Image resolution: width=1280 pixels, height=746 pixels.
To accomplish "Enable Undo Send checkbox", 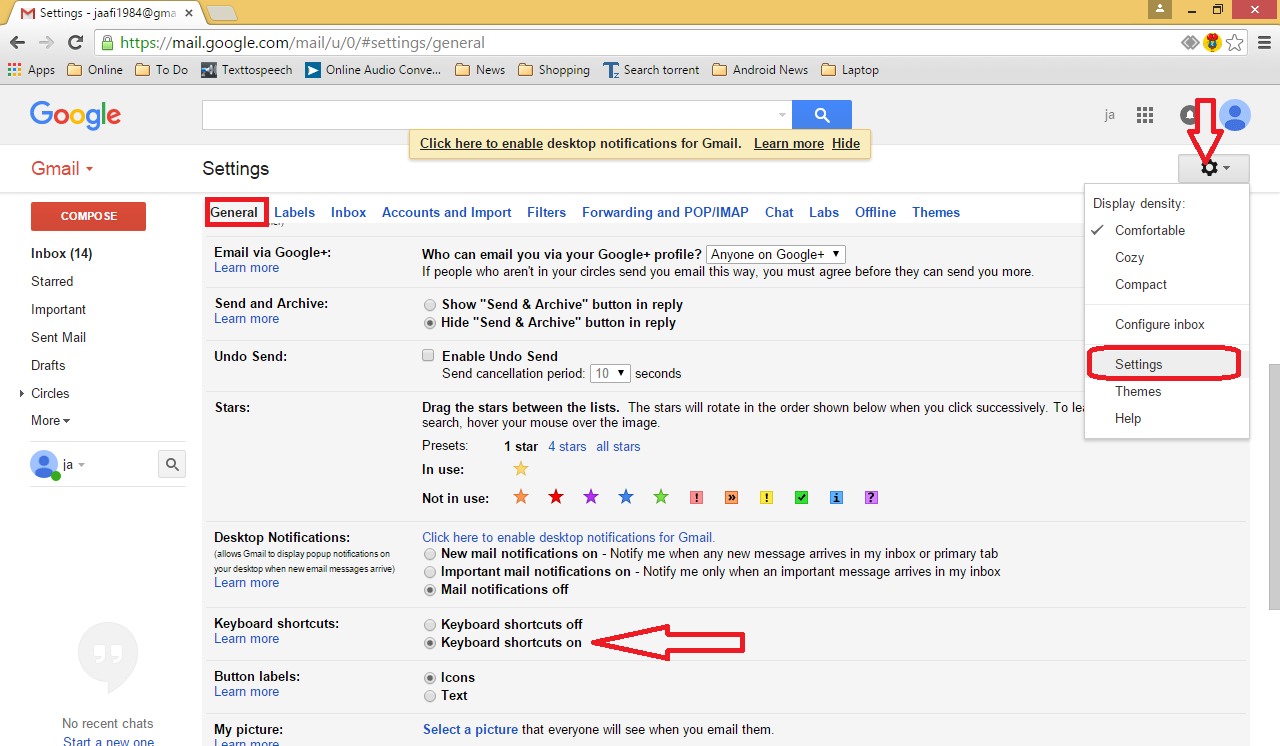I will point(428,356).
